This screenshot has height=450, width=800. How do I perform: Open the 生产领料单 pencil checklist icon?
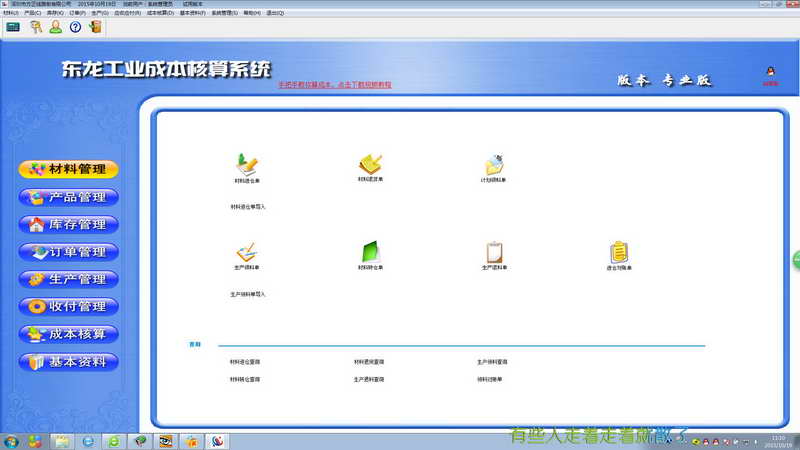point(247,253)
